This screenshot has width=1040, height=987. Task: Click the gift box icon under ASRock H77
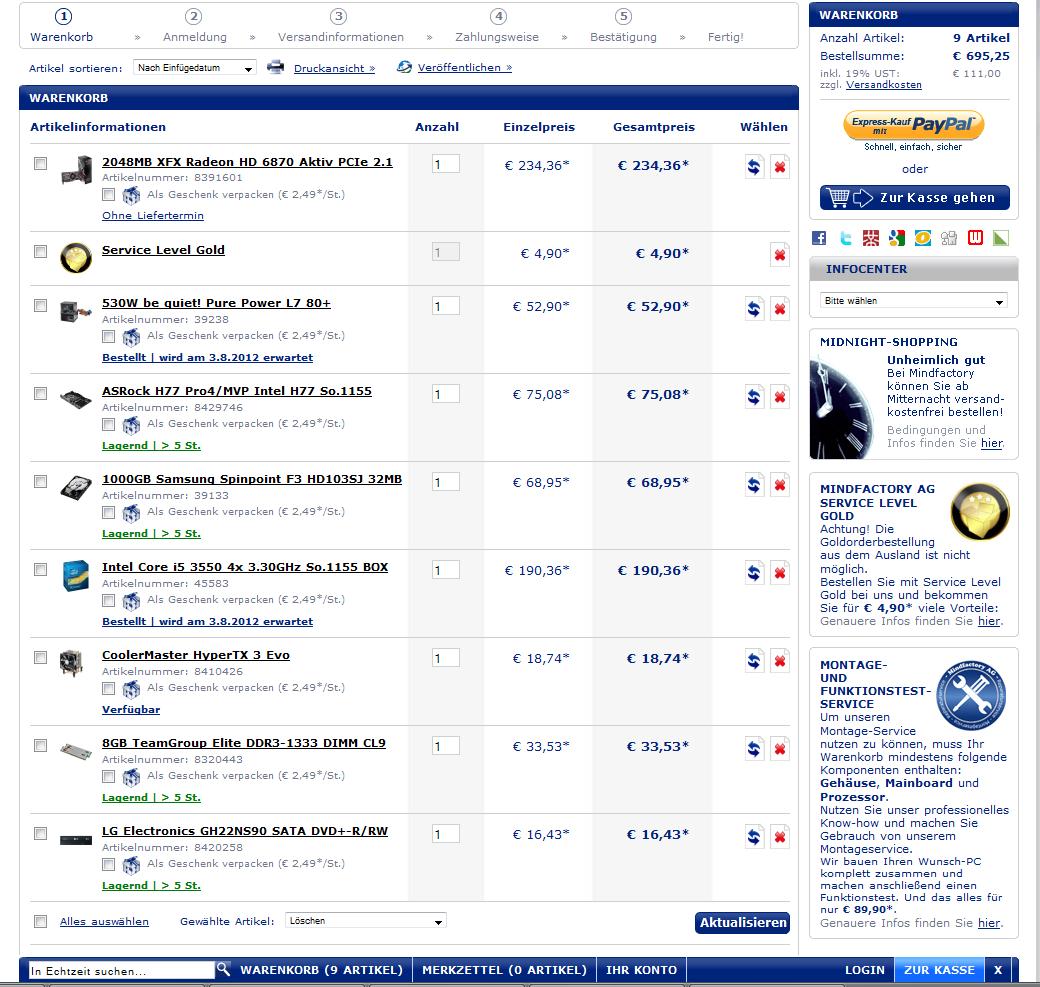131,424
